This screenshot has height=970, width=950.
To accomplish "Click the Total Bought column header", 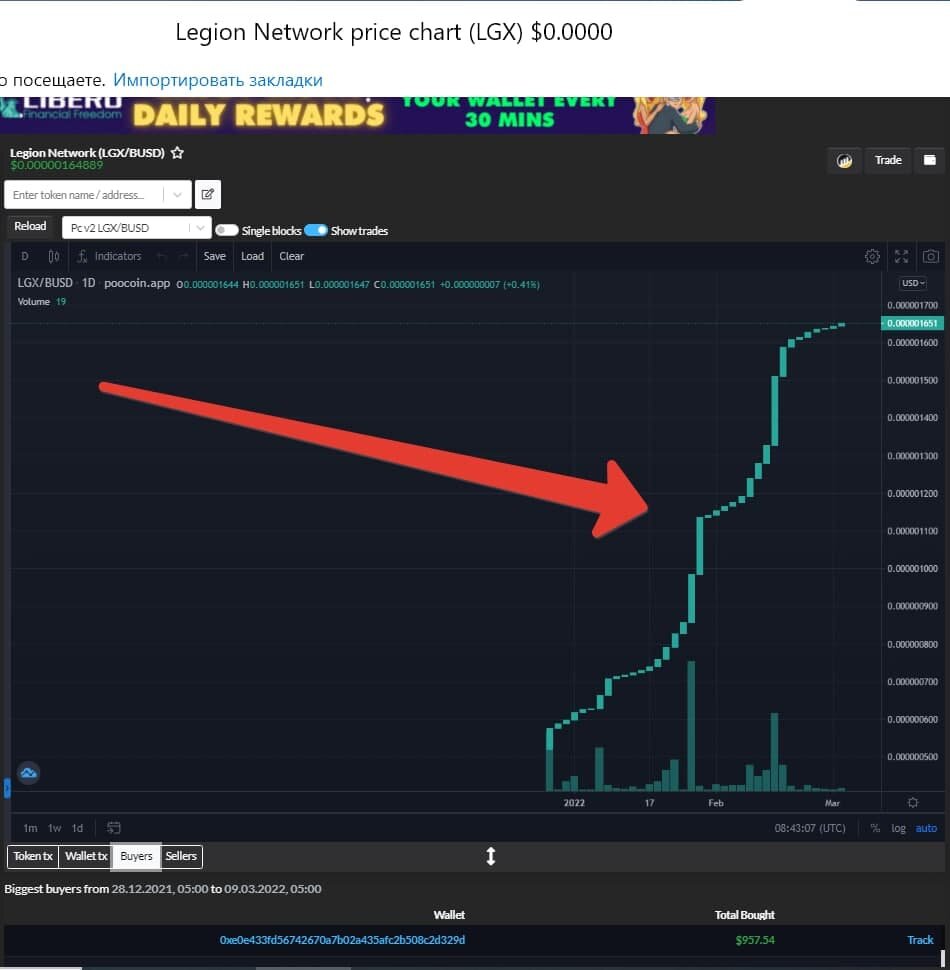I will 745,914.
